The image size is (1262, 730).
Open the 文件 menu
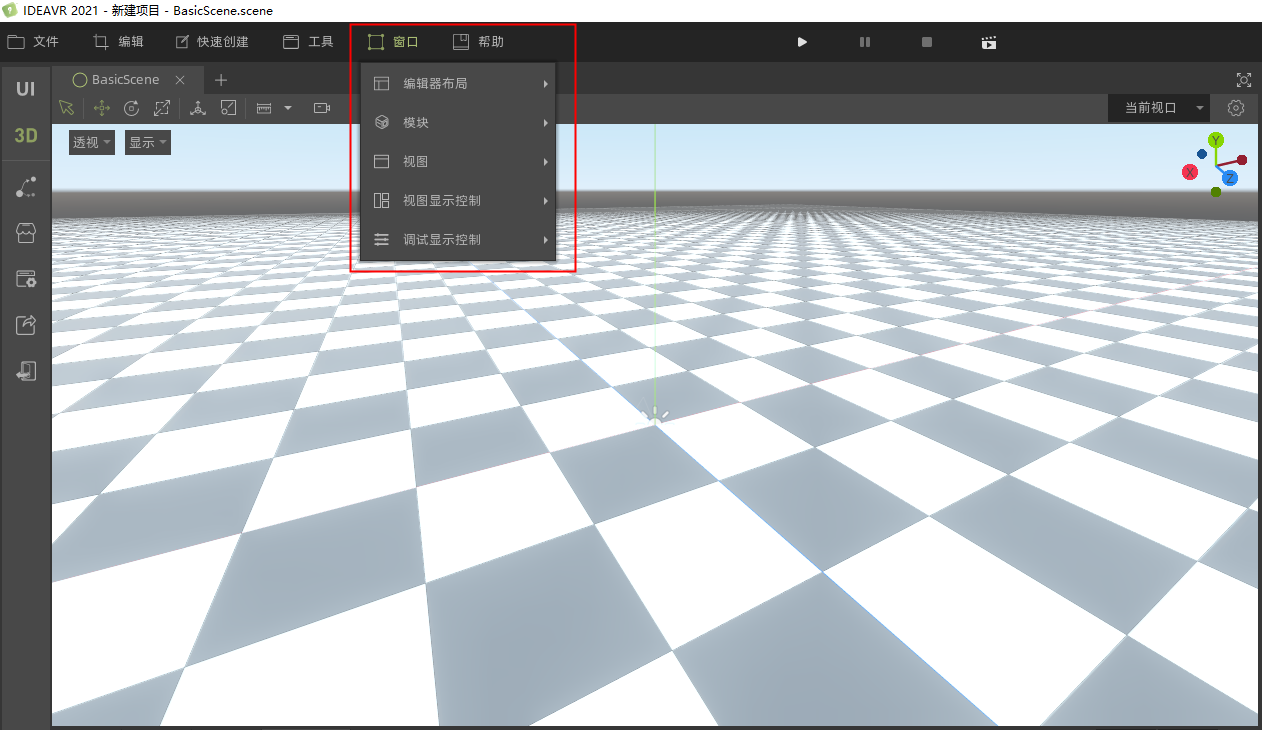coord(34,42)
